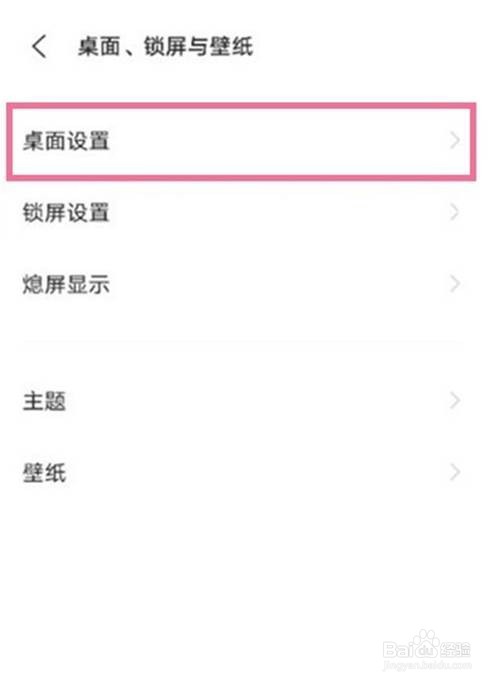Click the 经验 text in watermark
Screen dimensions: 500x683
click(x=456, y=649)
